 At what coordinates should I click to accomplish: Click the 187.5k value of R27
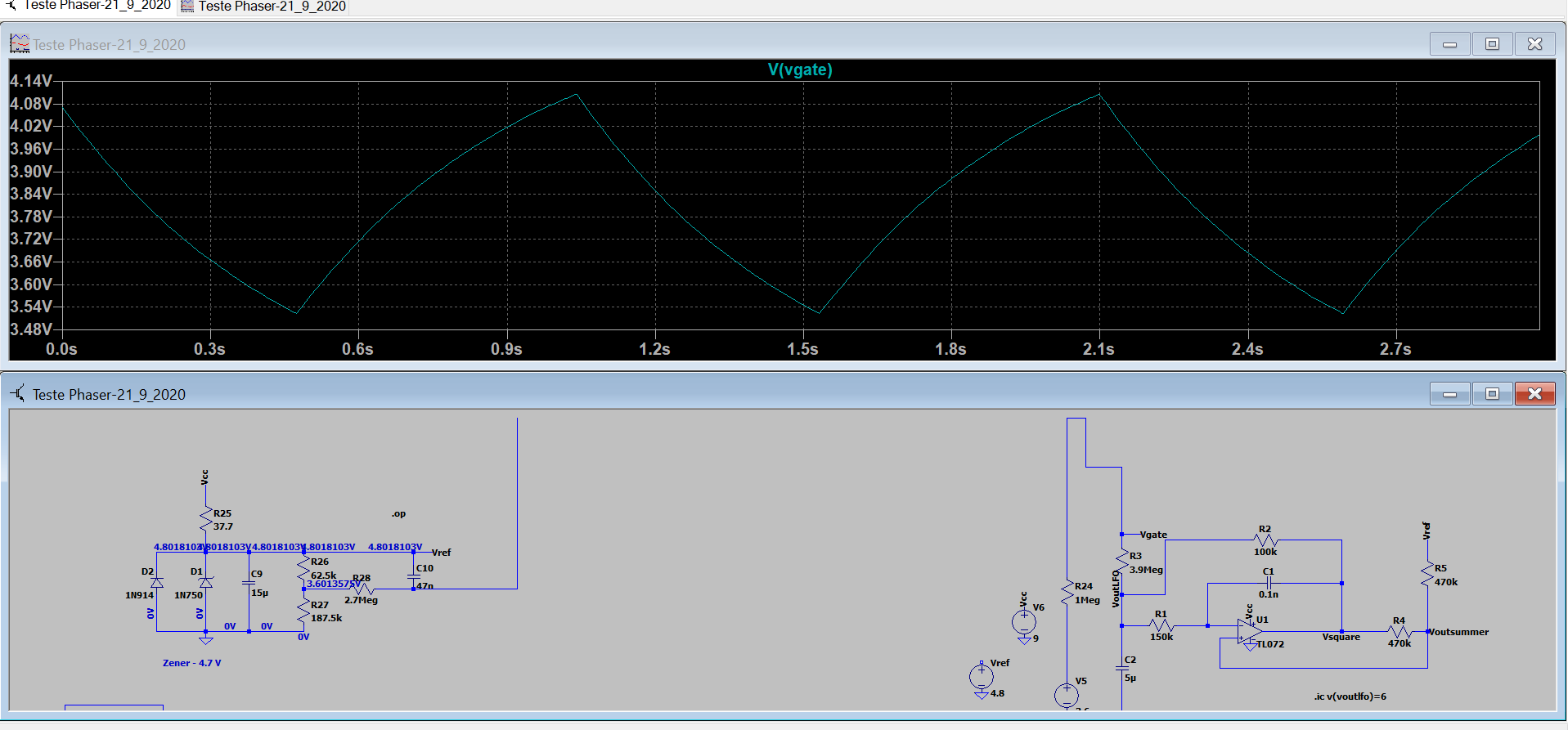pyautogui.click(x=326, y=618)
